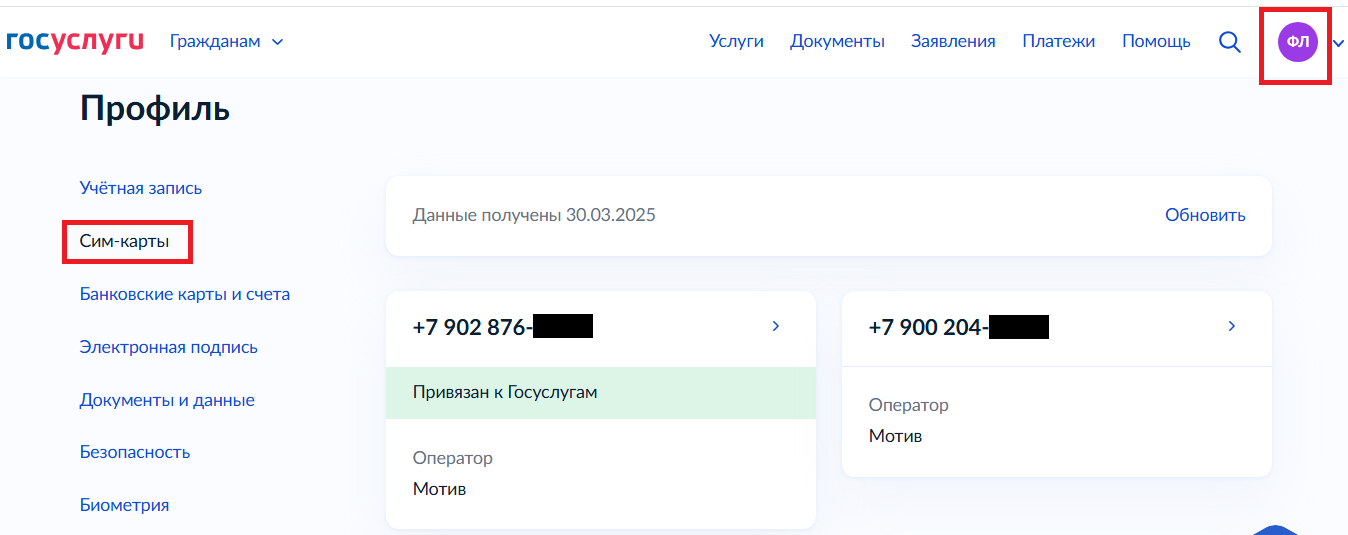Select Платежи in the top menu
The image size is (1348, 535).
(1058, 42)
